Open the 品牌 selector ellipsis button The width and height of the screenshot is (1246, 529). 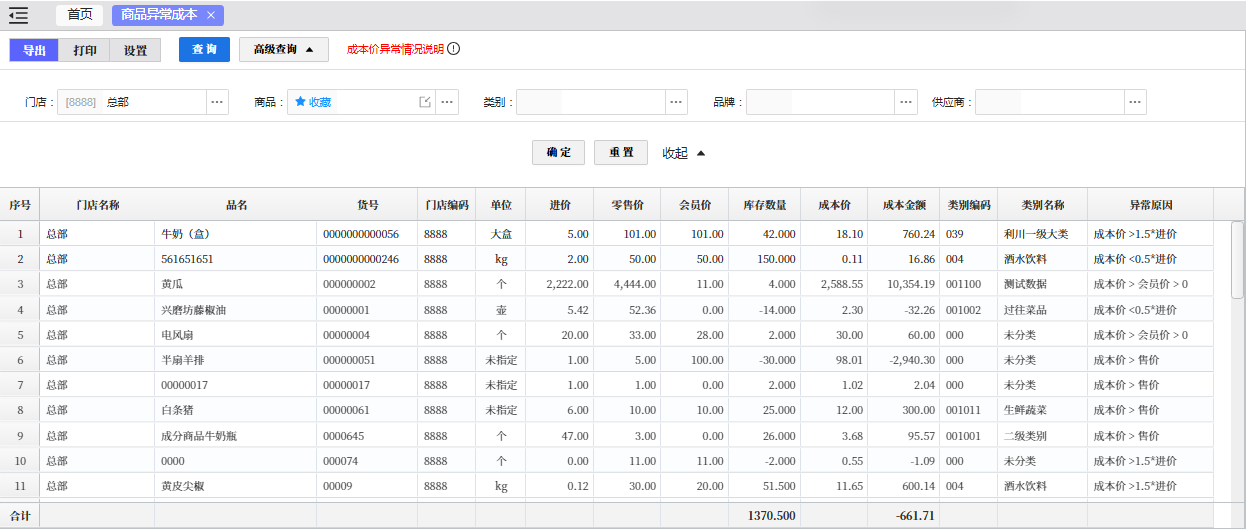pyautogui.click(x=906, y=102)
